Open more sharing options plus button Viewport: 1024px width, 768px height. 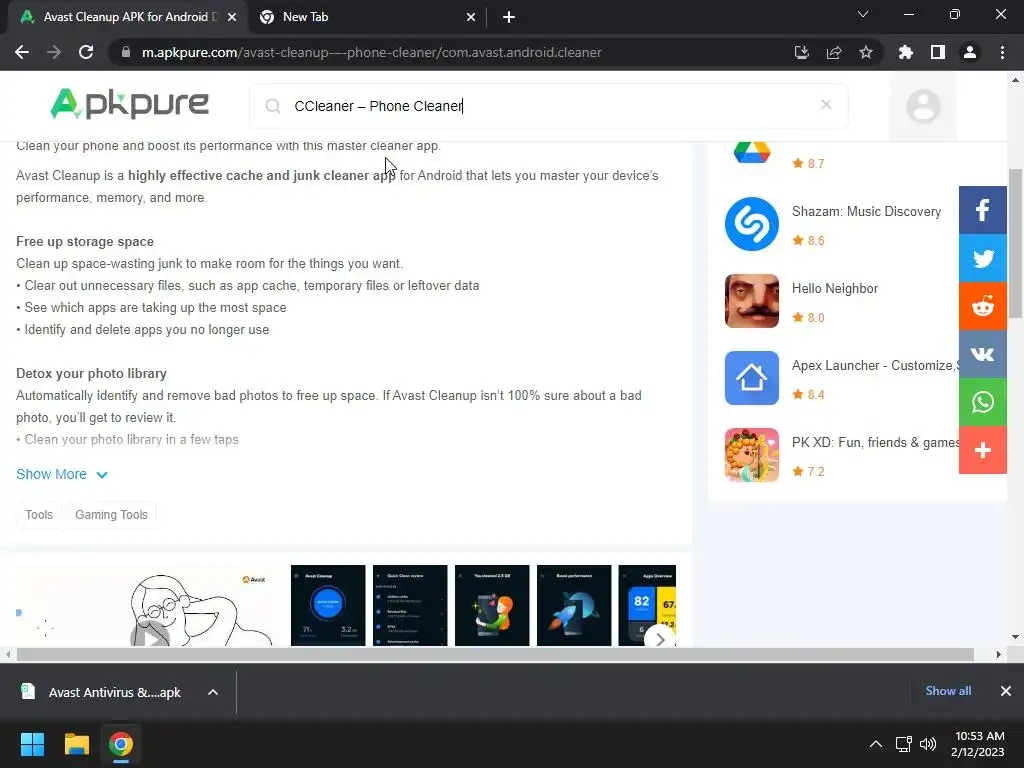point(983,450)
